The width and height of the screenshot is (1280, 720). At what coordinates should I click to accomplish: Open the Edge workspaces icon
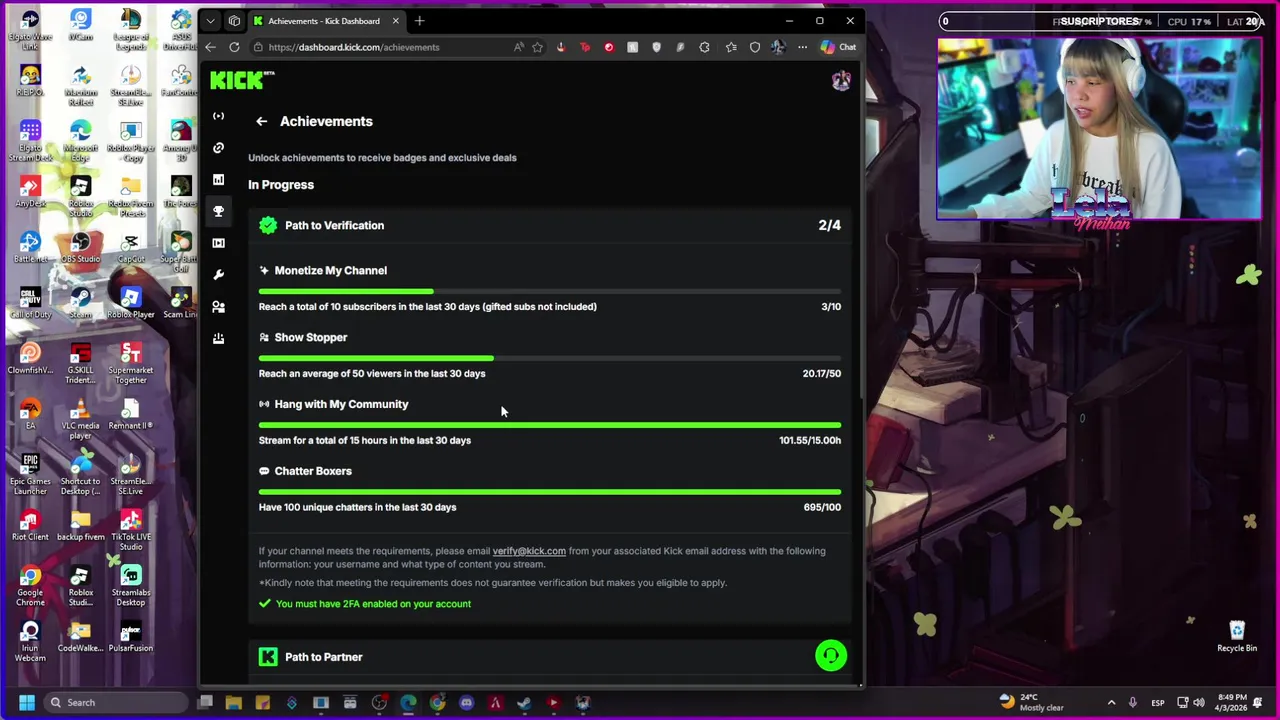[234, 21]
